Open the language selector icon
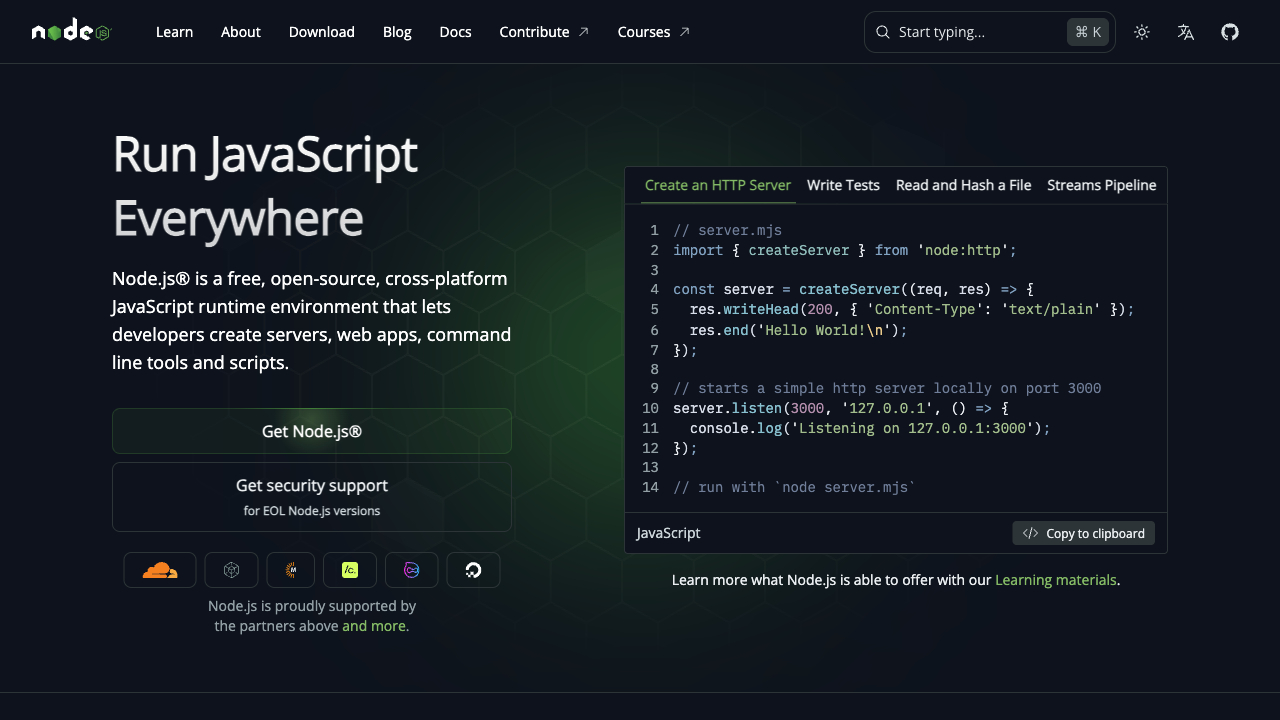Image resolution: width=1280 pixels, height=720 pixels. pos(1186,32)
